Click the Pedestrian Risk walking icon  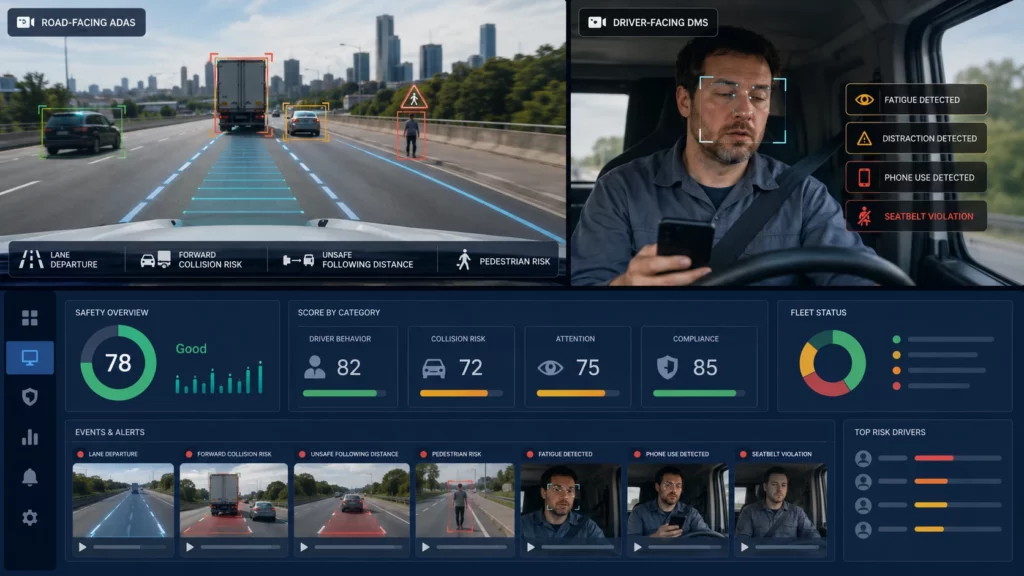tap(464, 260)
